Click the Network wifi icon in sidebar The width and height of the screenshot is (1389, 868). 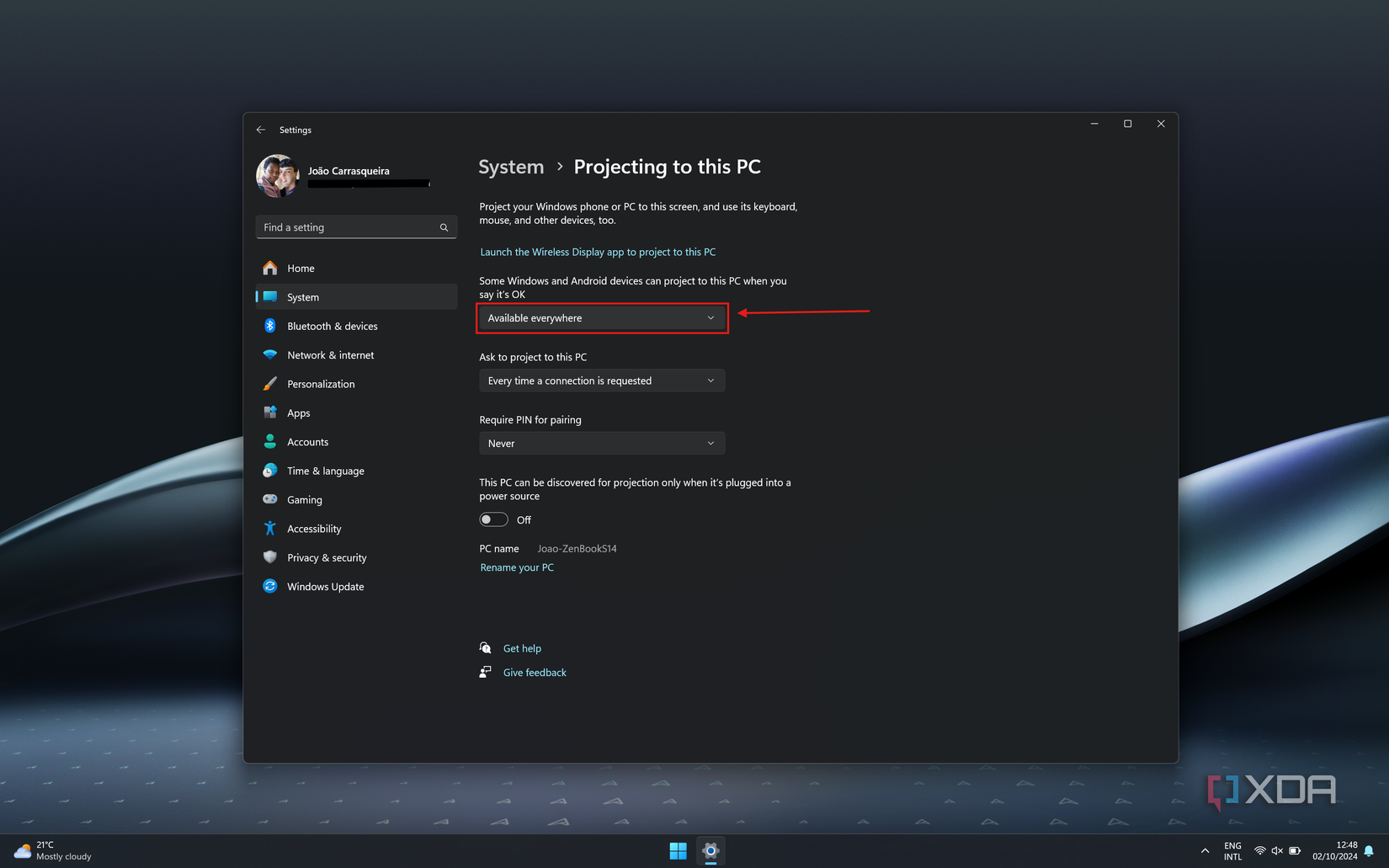tap(269, 354)
